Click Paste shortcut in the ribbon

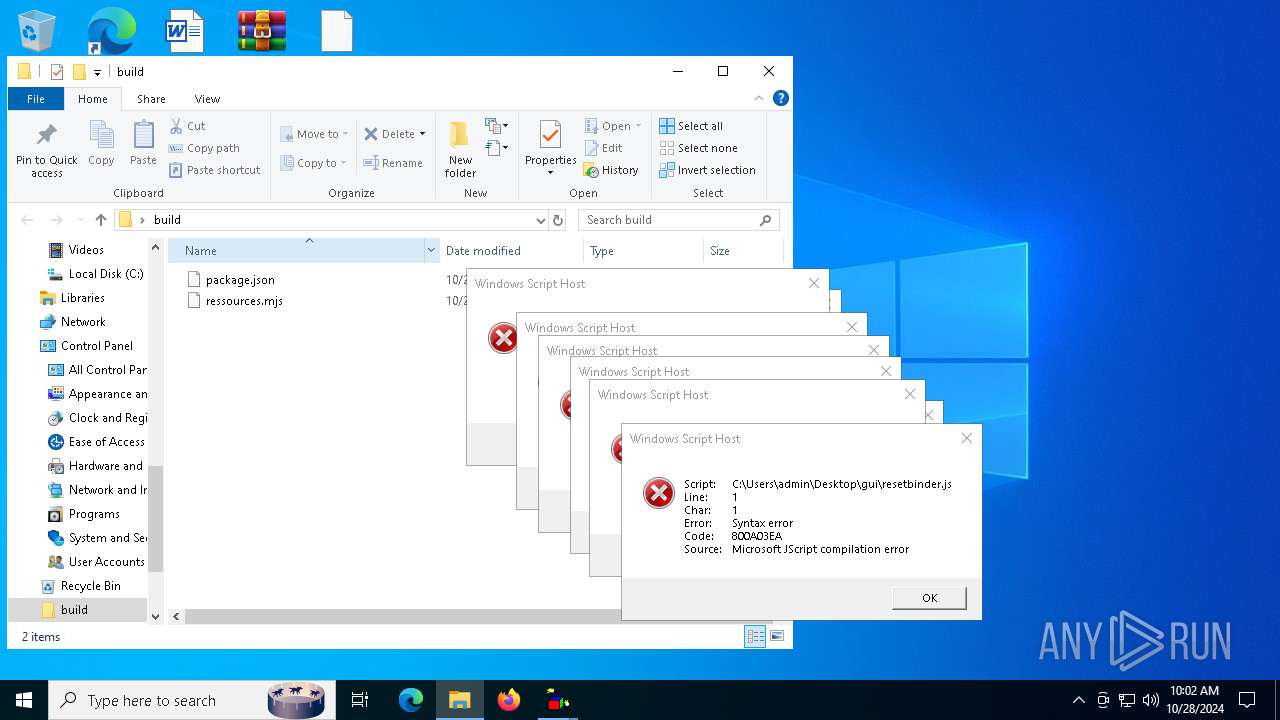pyautogui.click(x=214, y=170)
